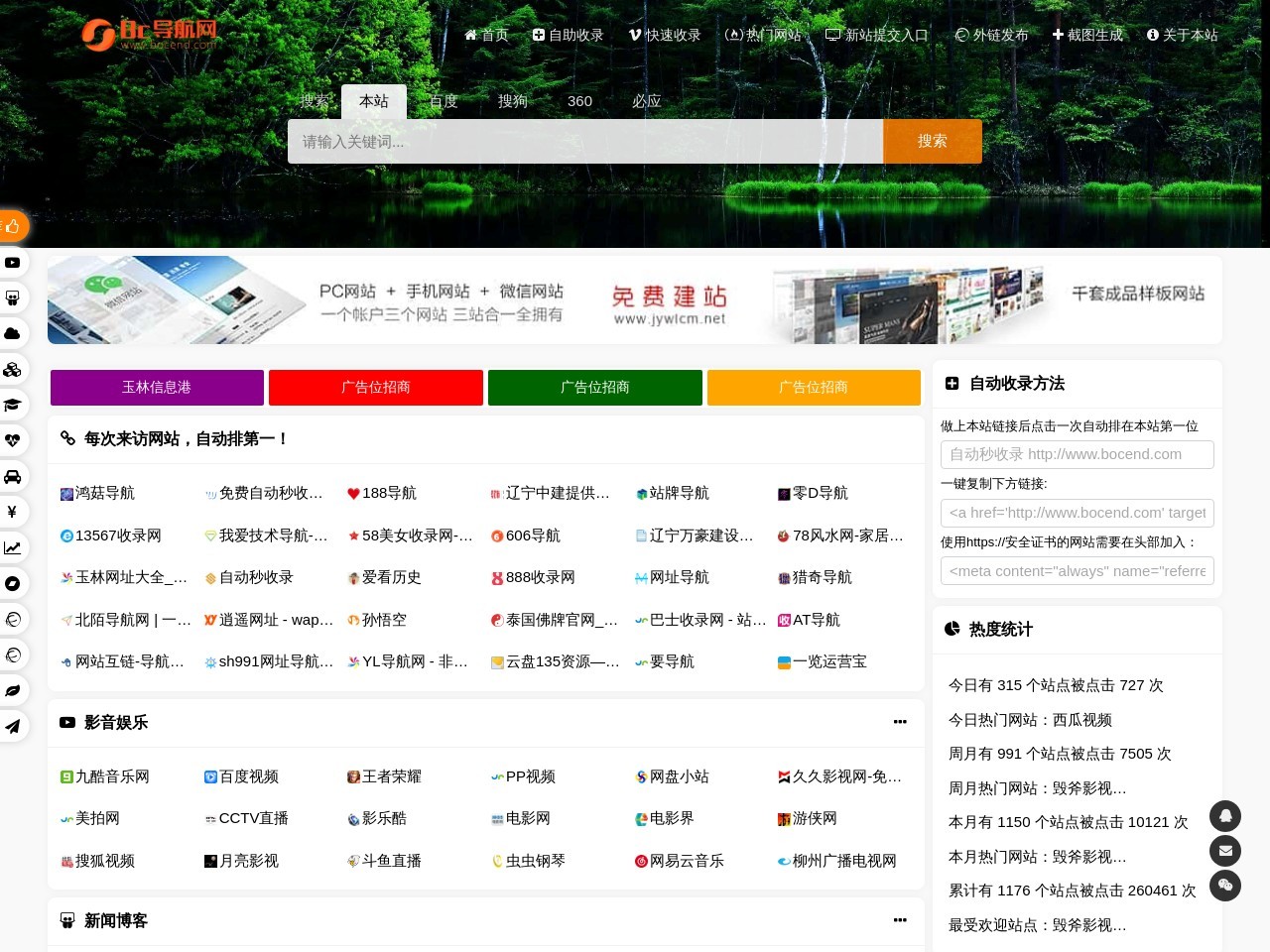Click the stacked cubes icon in the sidebar
Screen dimensions: 1270x952
click(x=13, y=369)
